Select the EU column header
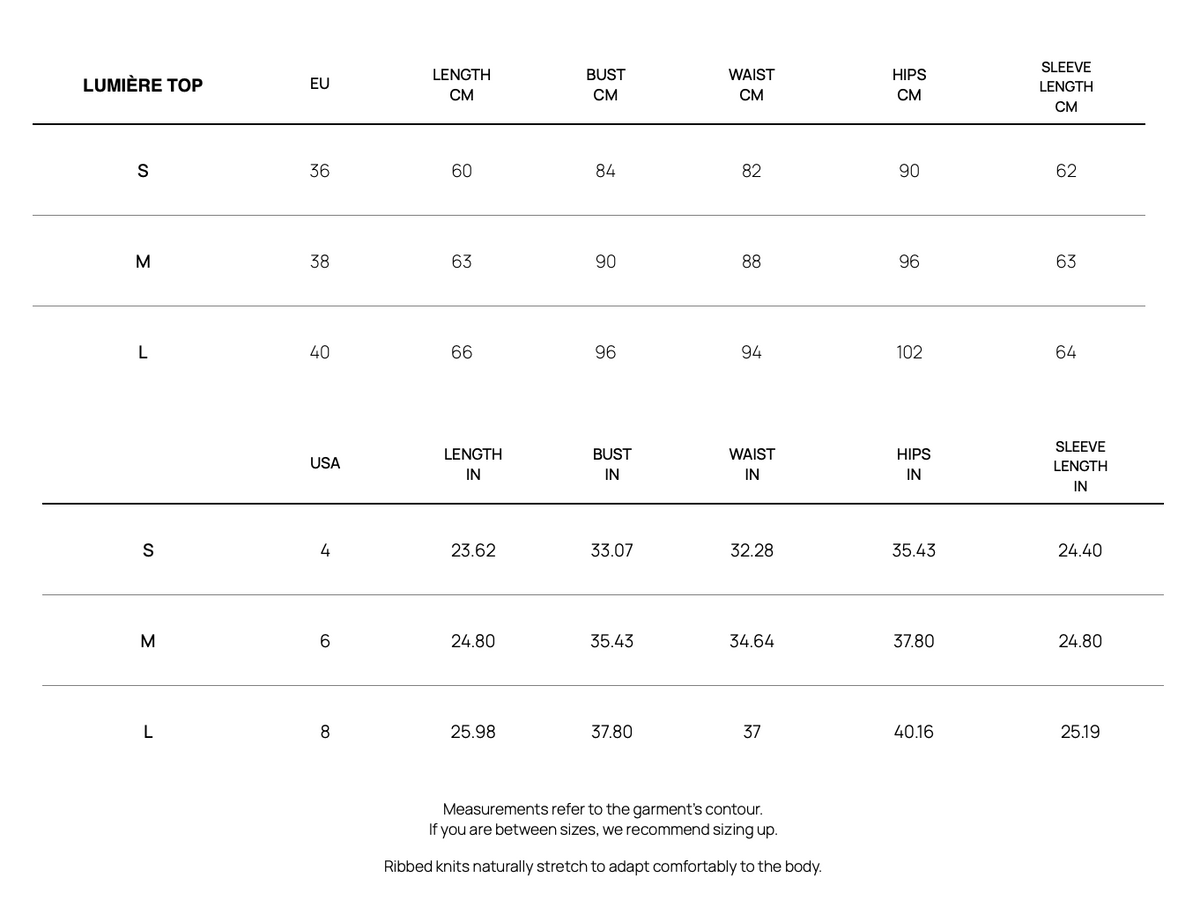 (x=319, y=84)
